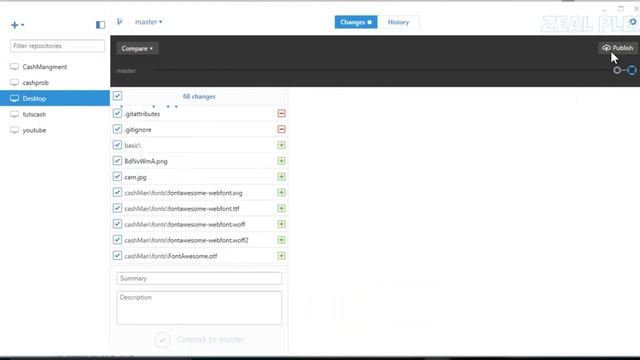Uncheck the fontawesome-webfont.woff checkbox
Image resolution: width=640 pixels, height=360 pixels.
118,224
